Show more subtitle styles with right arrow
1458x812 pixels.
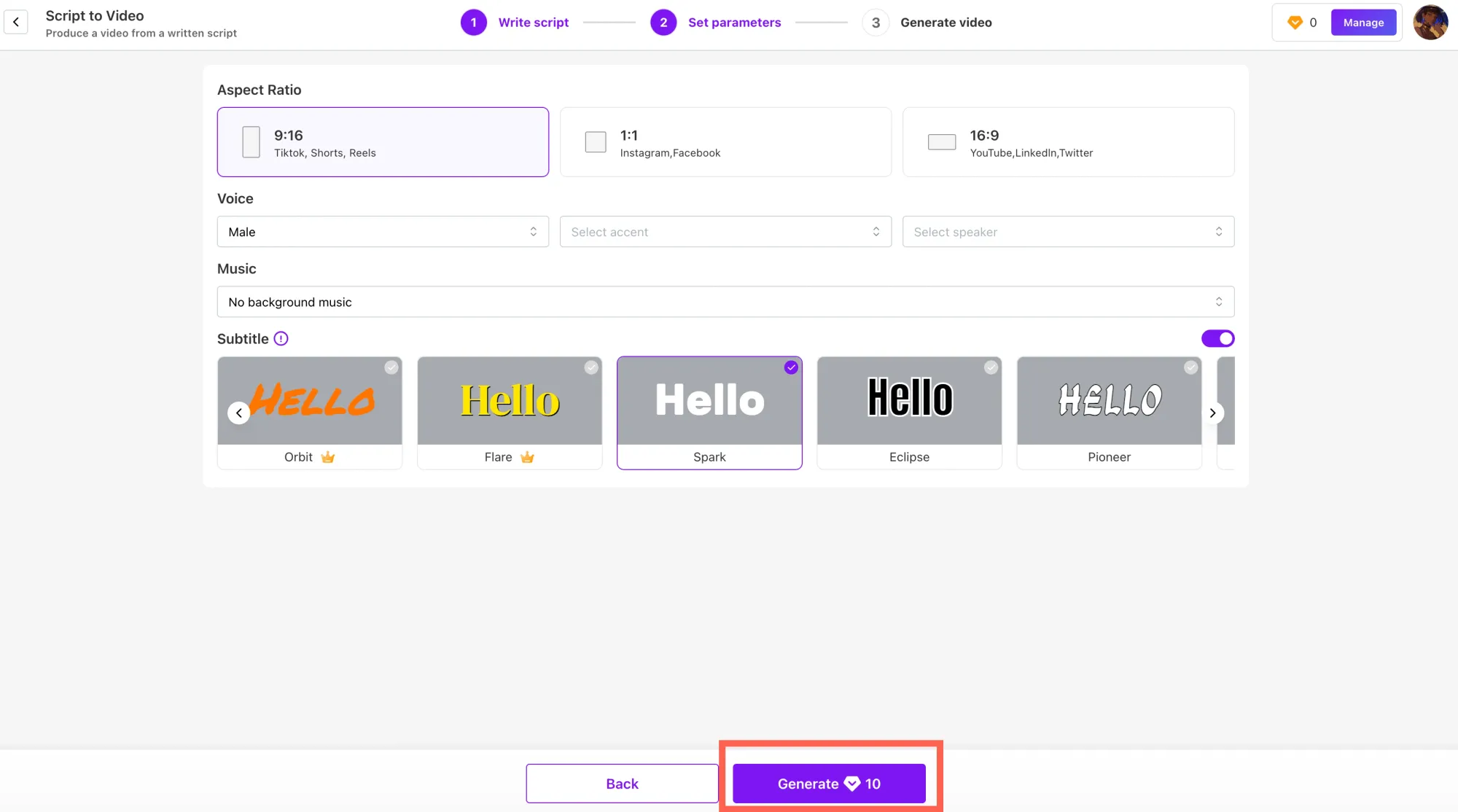(x=1212, y=413)
